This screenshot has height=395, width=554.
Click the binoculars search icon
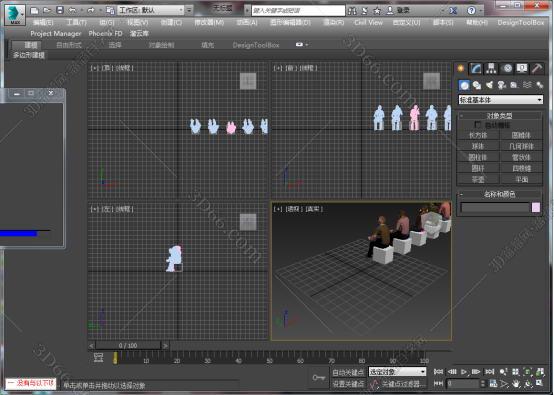point(352,11)
